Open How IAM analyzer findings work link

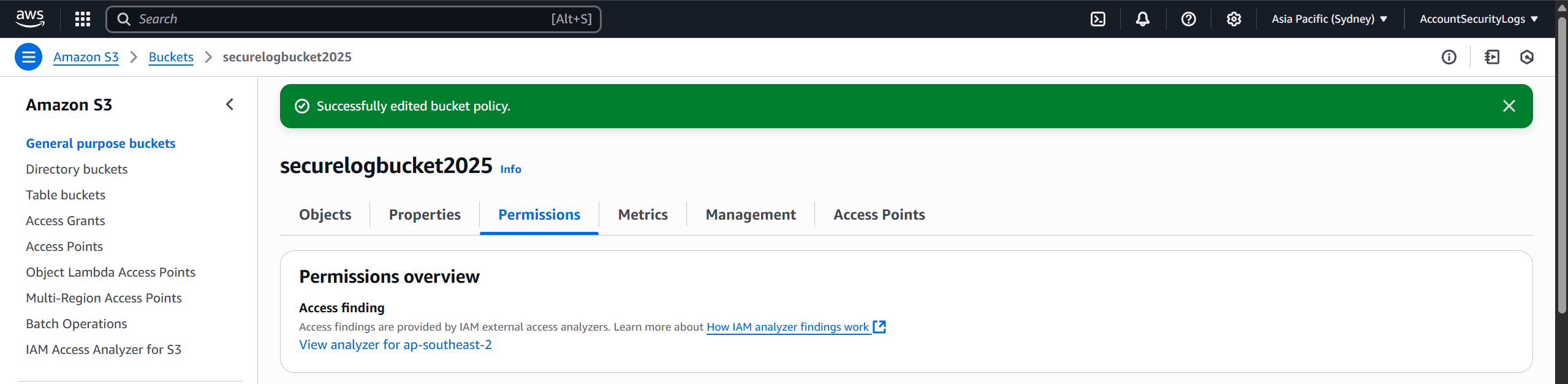coord(787,327)
